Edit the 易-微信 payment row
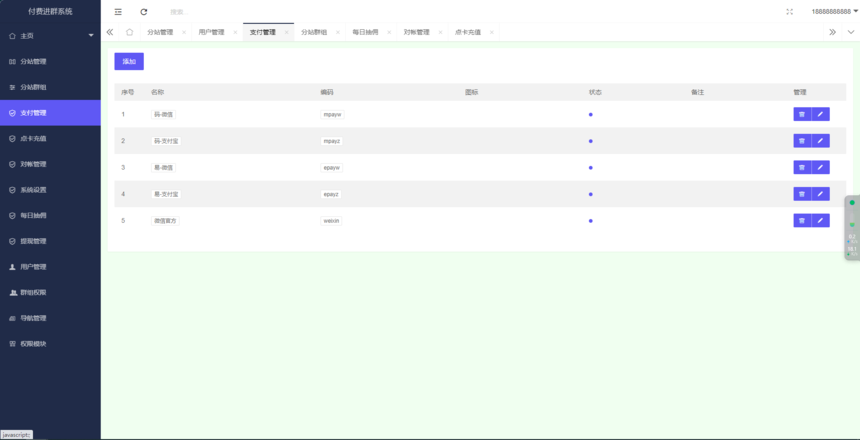860x440 pixels. pyautogui.click(x=821, y=167)
